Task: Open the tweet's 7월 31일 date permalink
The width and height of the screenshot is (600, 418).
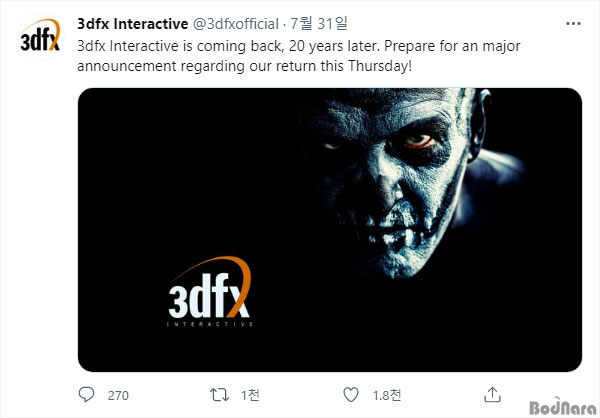Action: pos(319,24)
